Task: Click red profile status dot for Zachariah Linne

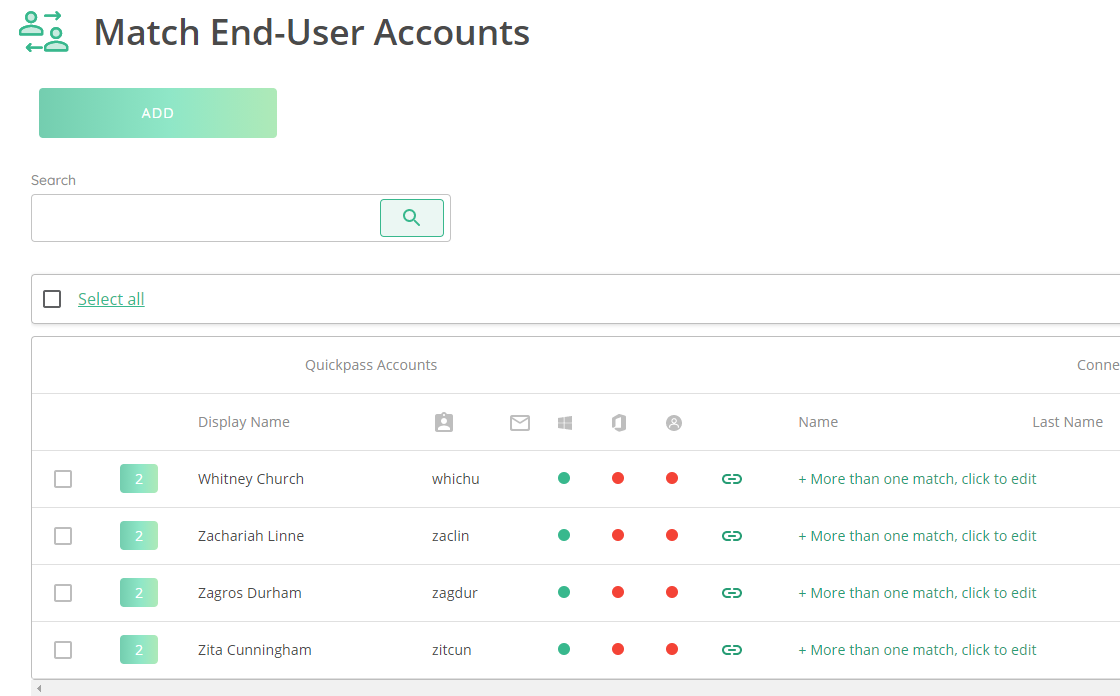Action: tap(671, 535)
